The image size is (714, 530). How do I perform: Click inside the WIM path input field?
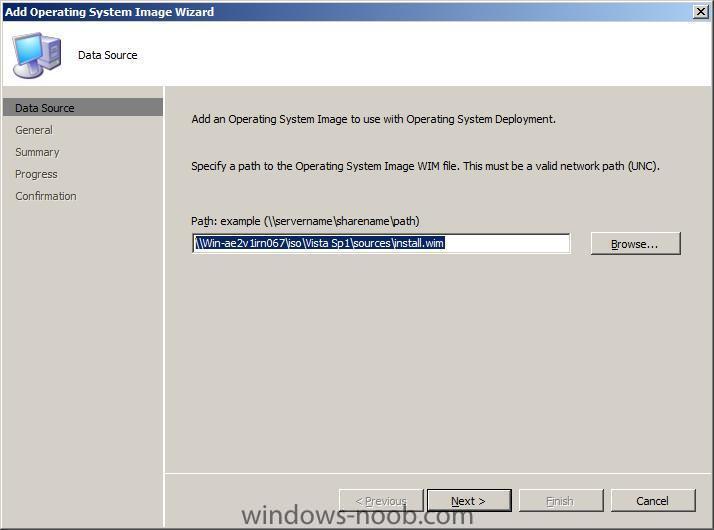click(x=381, y=243)
